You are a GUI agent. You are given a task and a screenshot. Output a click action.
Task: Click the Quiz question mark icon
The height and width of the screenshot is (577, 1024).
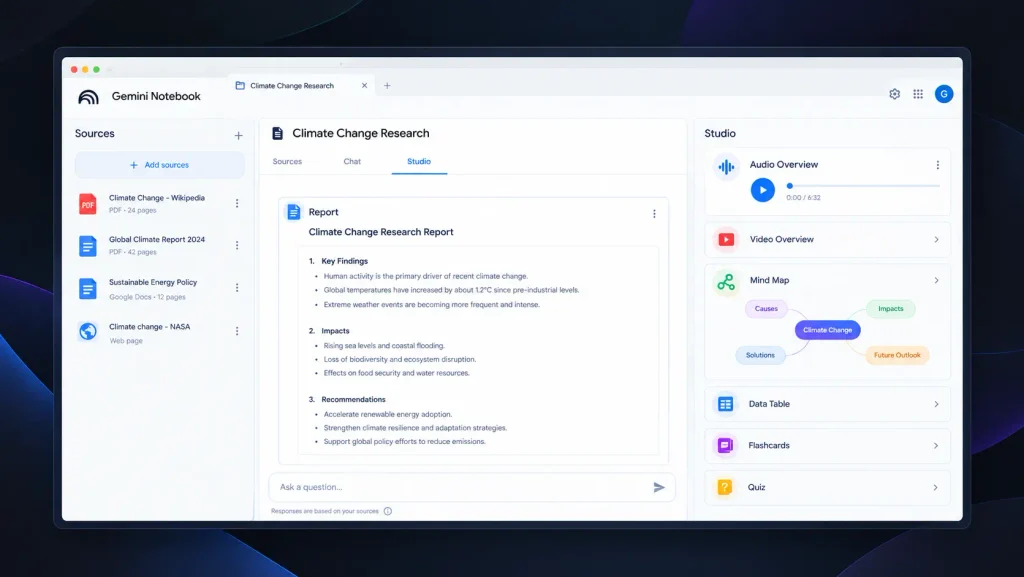click(725, 488)
